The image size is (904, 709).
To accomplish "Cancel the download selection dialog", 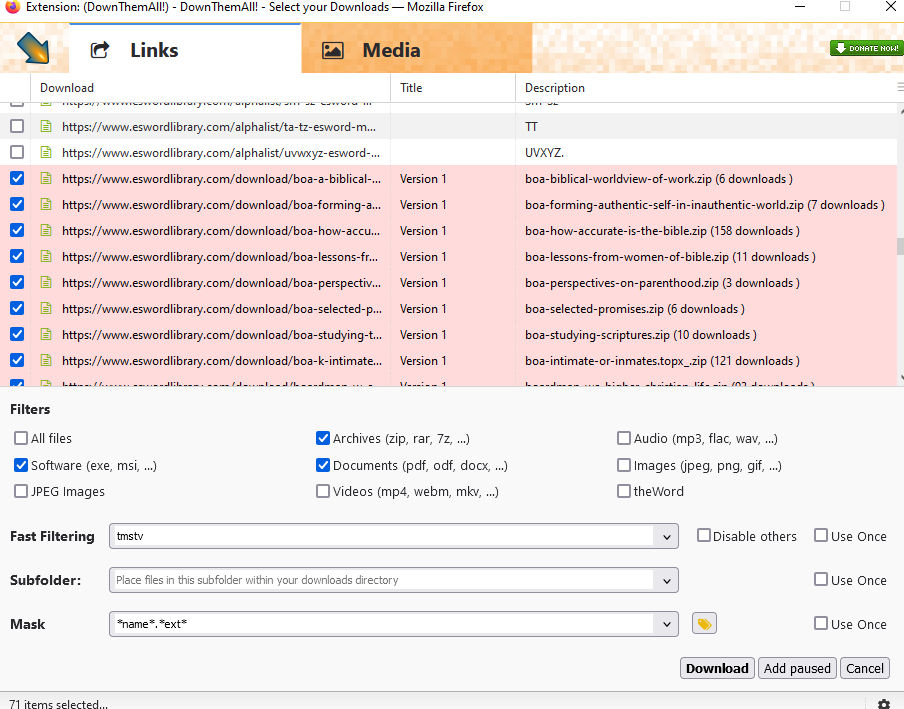I will pos(864,668).
